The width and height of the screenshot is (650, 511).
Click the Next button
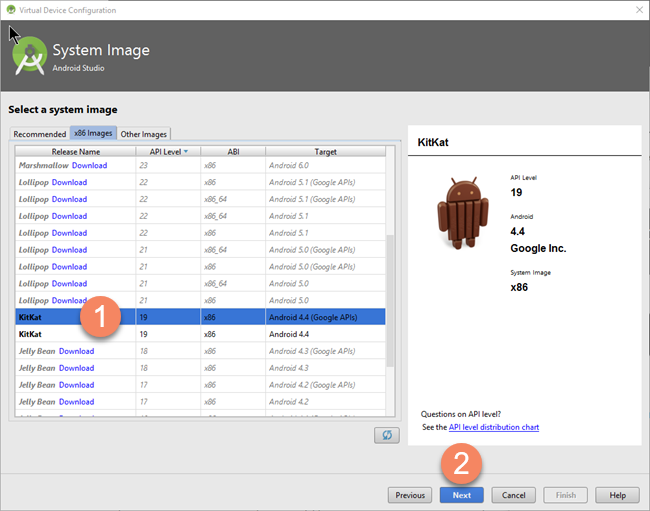pyautogui.click(x=461, y=495)
